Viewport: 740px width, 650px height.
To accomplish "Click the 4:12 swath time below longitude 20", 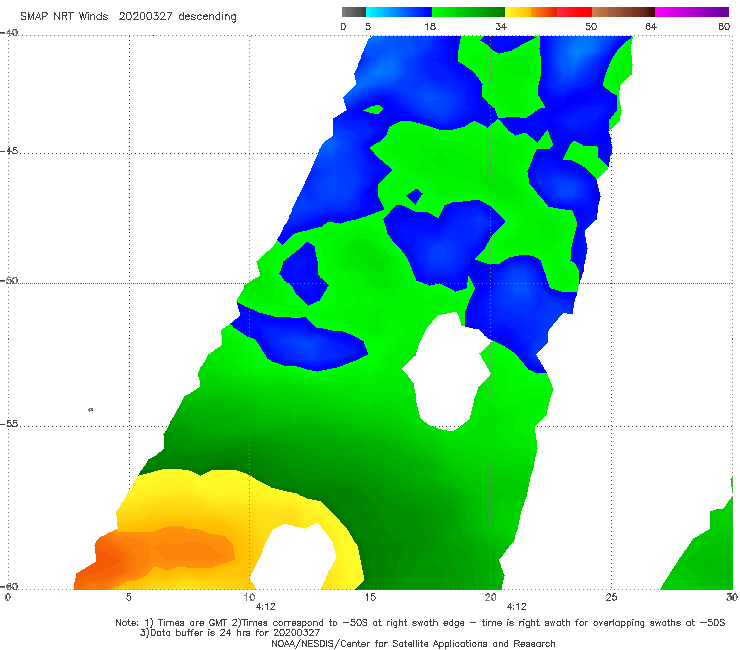I will [x=516, y=607].
